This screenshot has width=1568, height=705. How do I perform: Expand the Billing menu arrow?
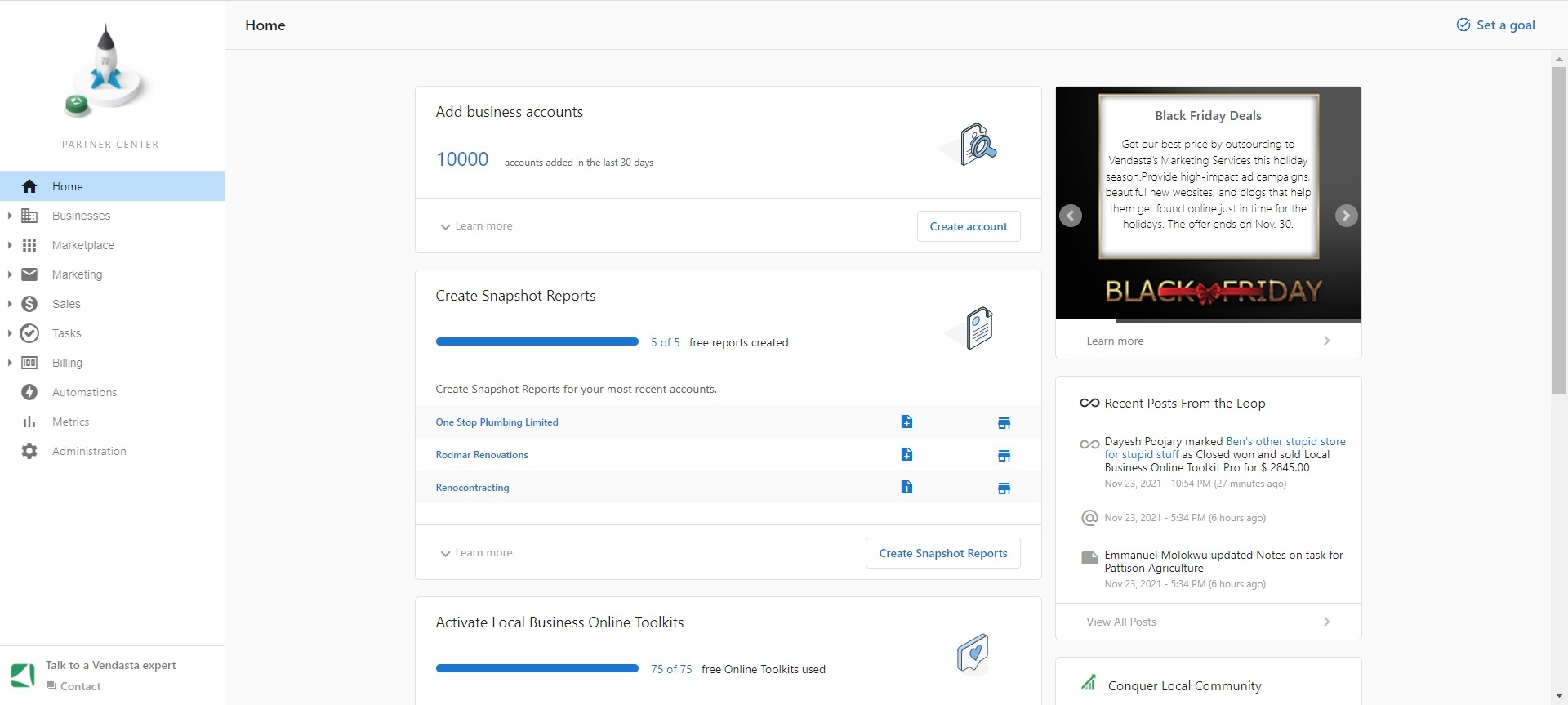tap(9, 363)
